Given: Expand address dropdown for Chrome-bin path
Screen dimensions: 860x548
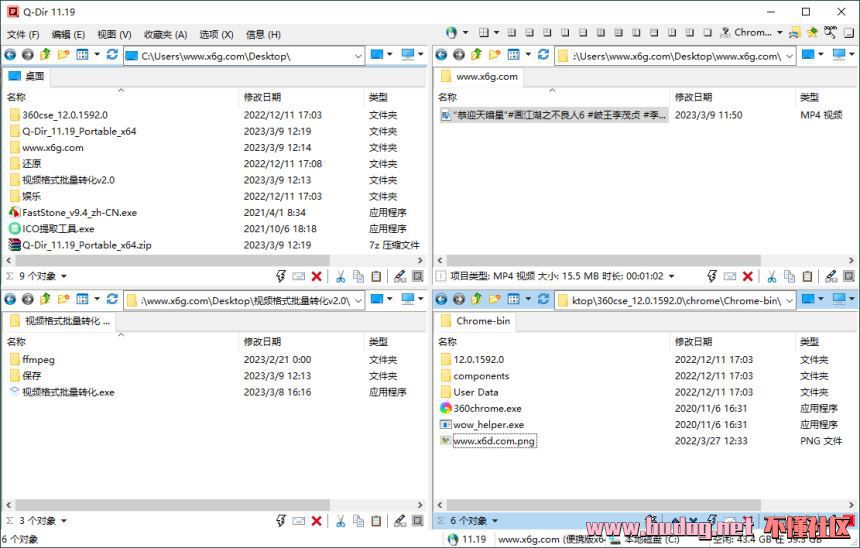Looking at the screenshot, I should pos(789,301).
